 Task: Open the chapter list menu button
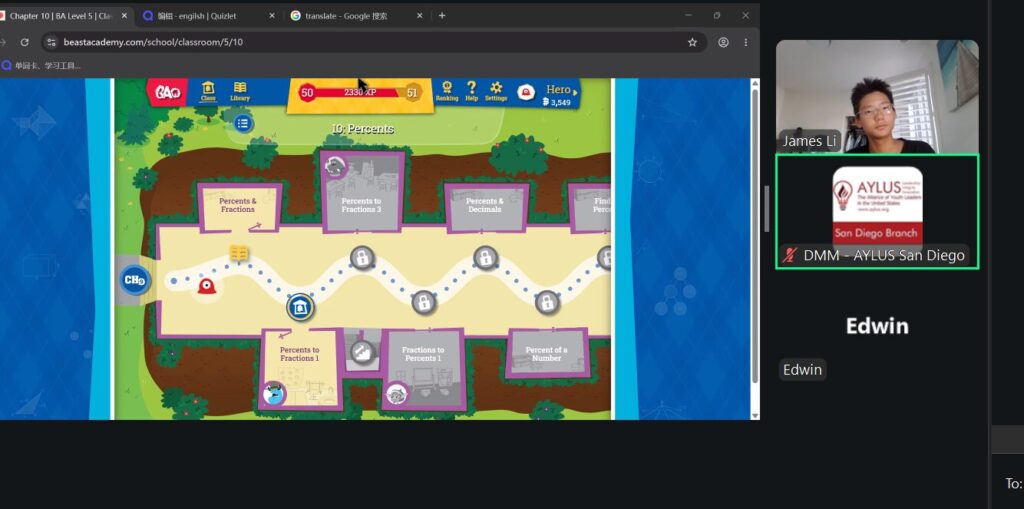243,123
